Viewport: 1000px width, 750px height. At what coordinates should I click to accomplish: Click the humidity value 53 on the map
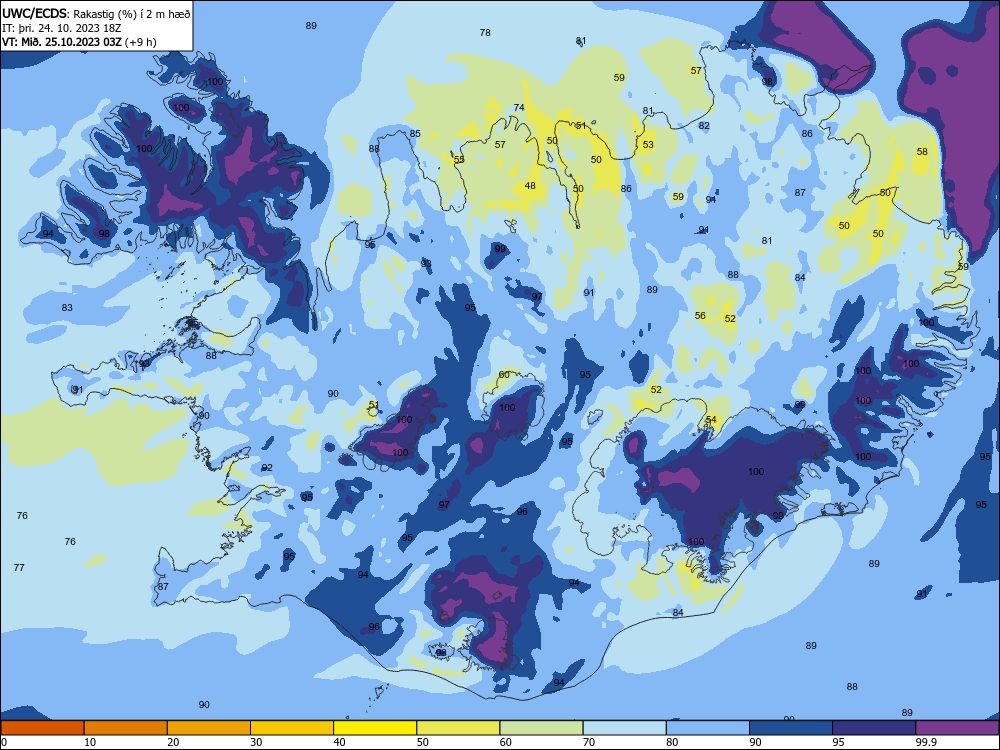pos(648,145)
